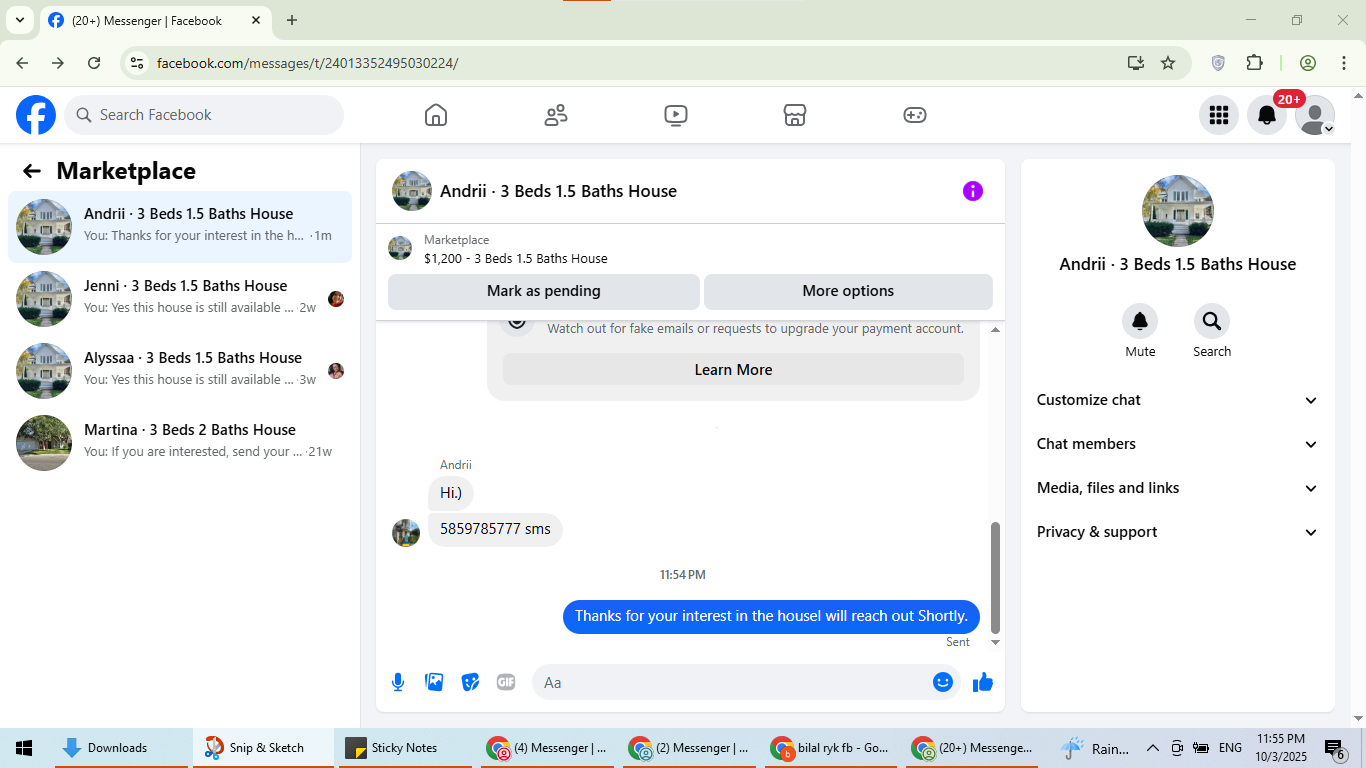The width and height of the screenshot is (1366, 768).
Task: Send a voice clip with microphone icon
Action: coord(398,682)
